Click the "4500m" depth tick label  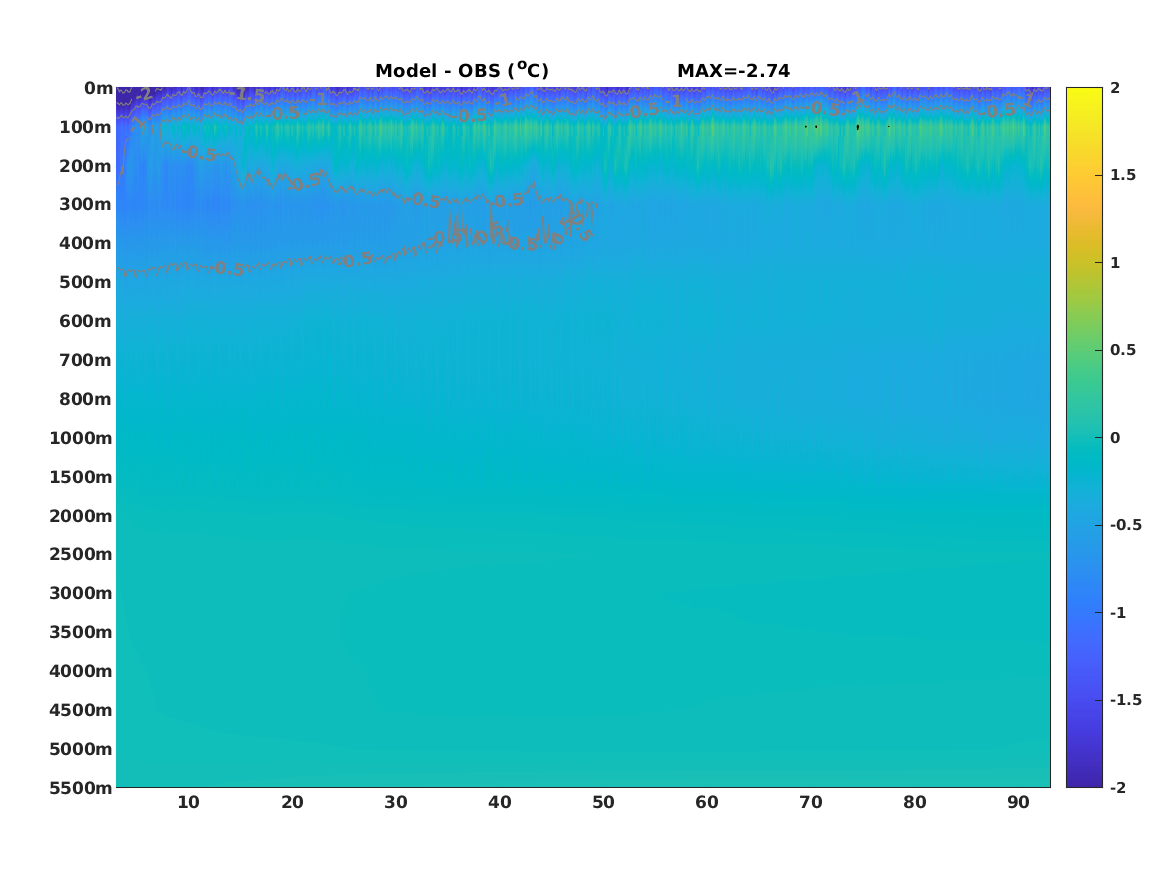(81, 710)
